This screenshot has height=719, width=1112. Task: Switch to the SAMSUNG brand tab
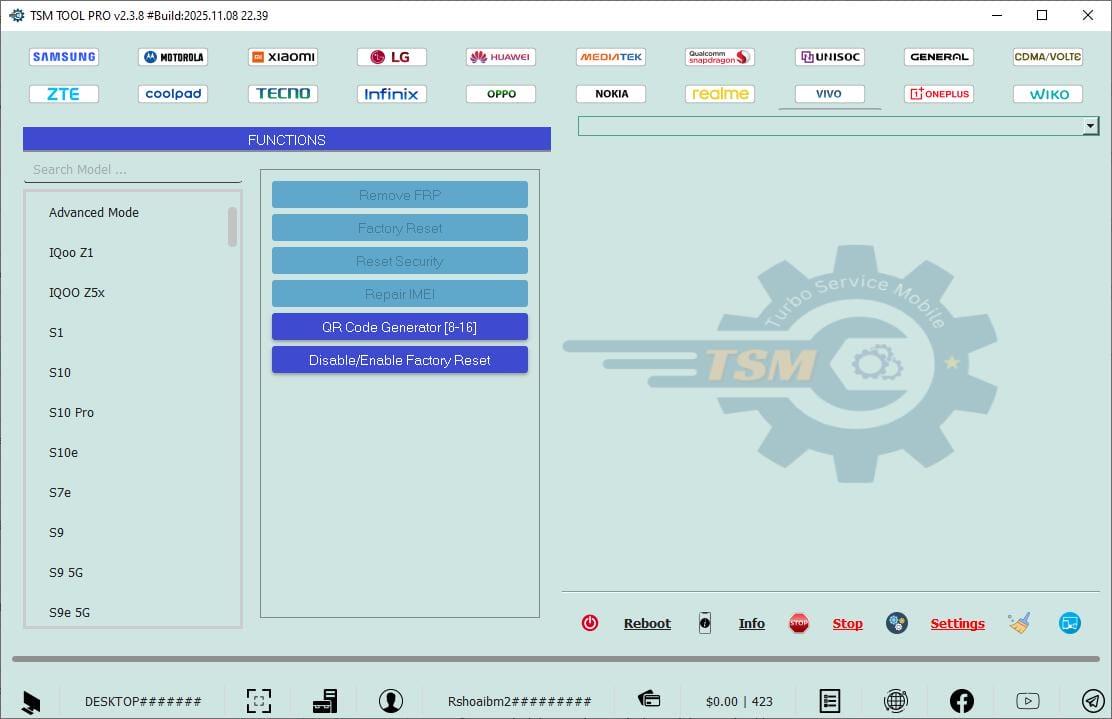pos(63,57)
